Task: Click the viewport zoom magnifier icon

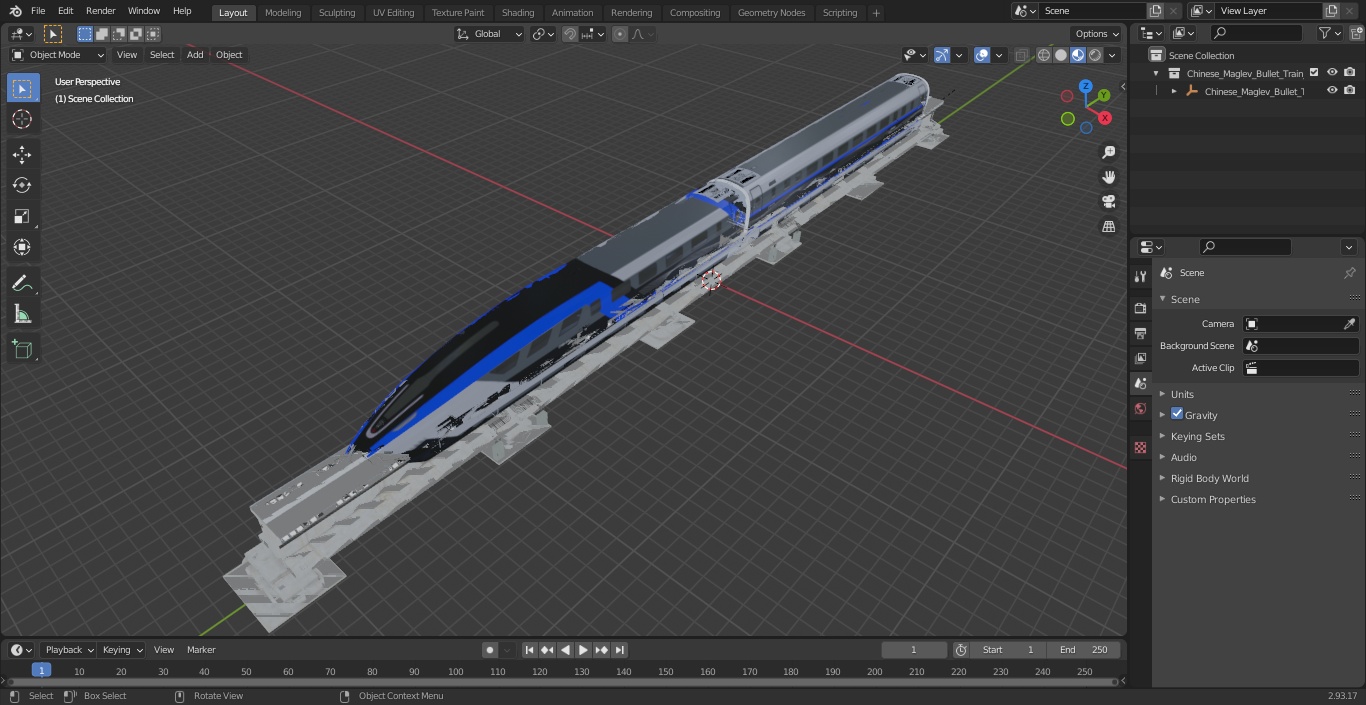Action: pyautogui.click(x=1109, y=152)
